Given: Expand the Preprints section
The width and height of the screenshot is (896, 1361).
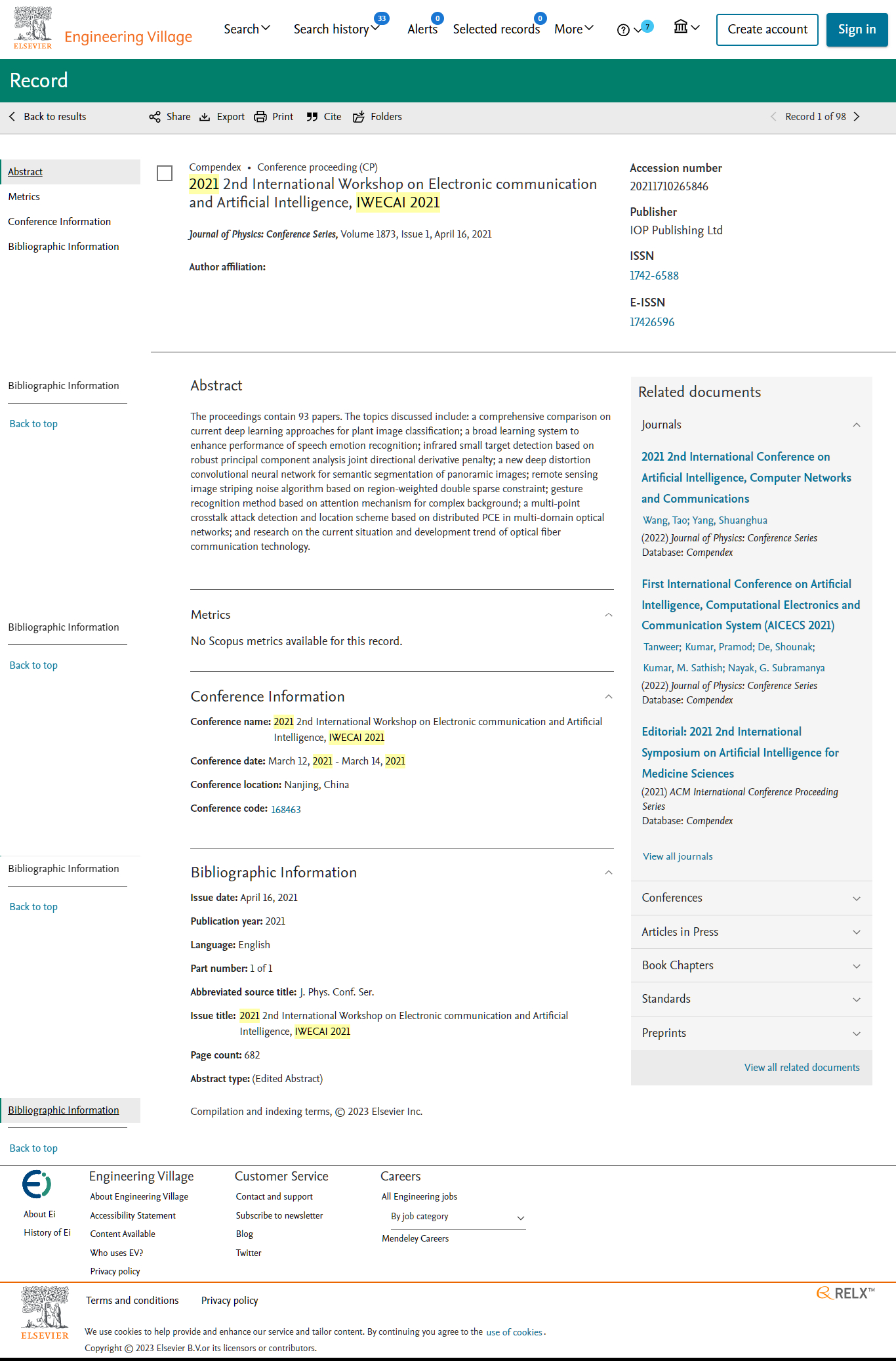Looking at the screenshot, I should coord(857,1034).
